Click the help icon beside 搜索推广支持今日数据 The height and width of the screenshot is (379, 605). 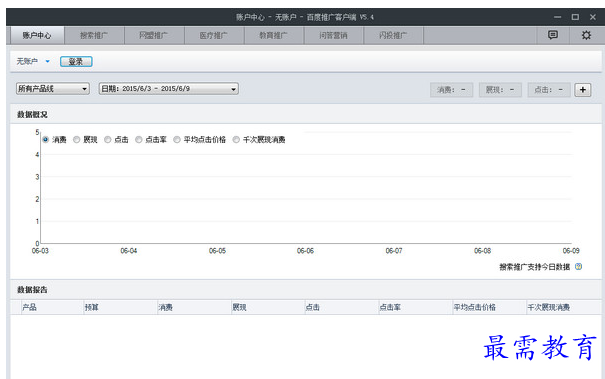578,267
